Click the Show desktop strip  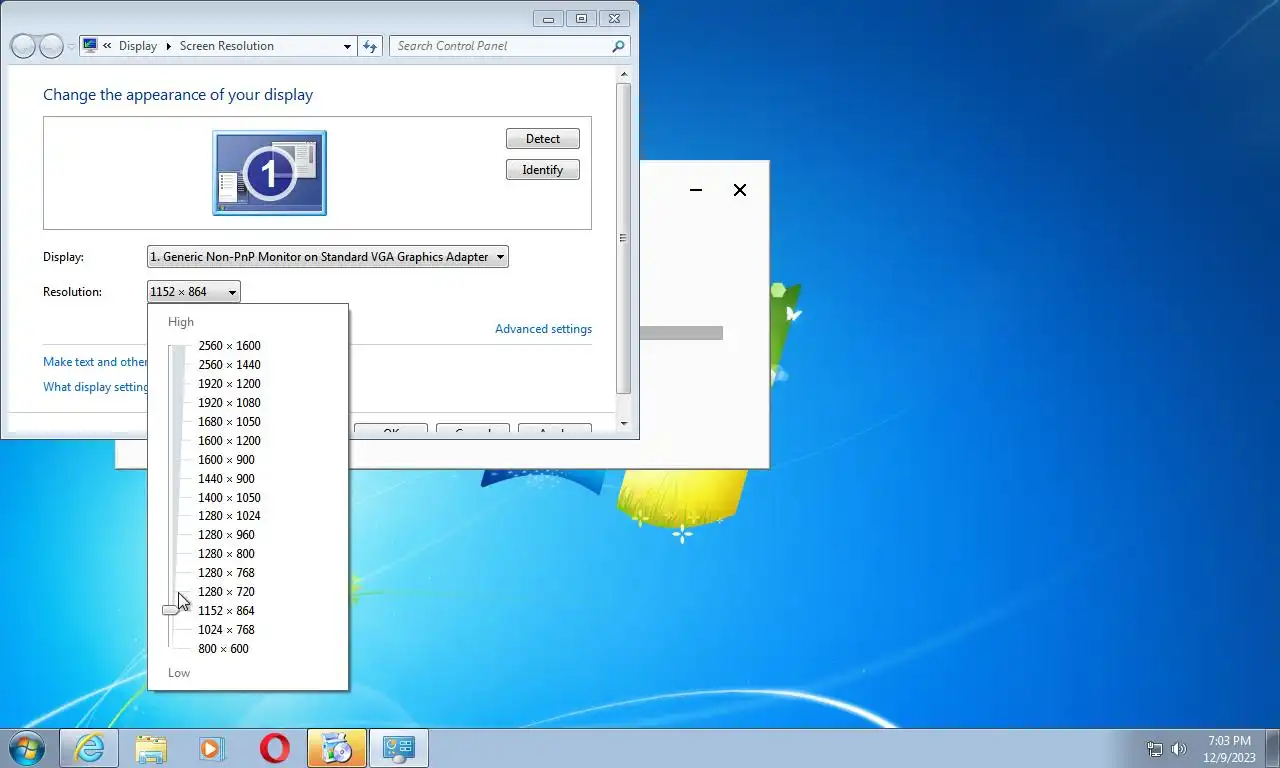1273,749
